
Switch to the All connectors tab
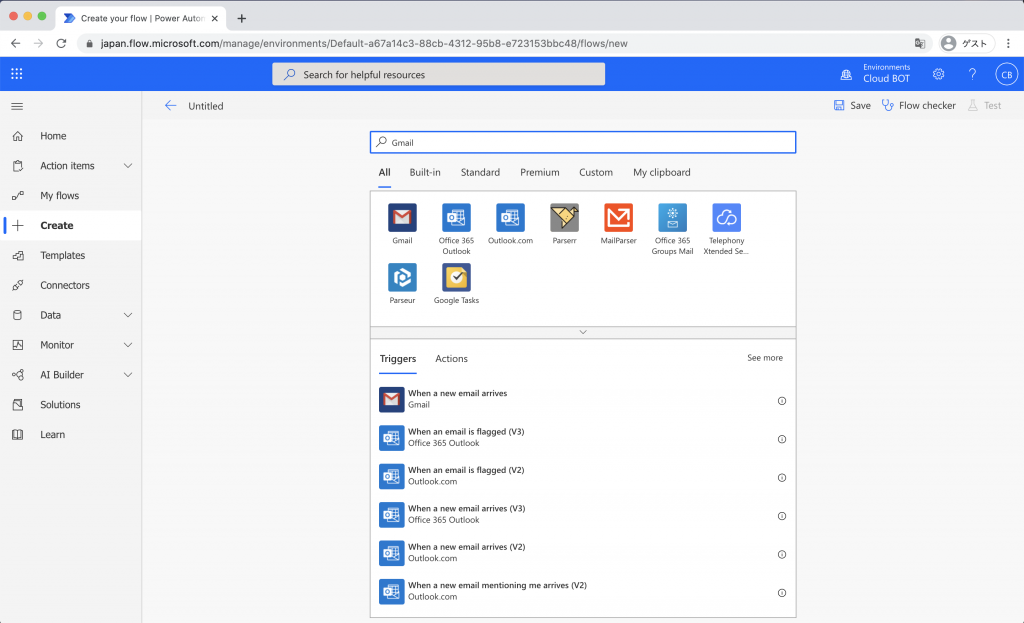pyautogui.click(x=385, y=172)
